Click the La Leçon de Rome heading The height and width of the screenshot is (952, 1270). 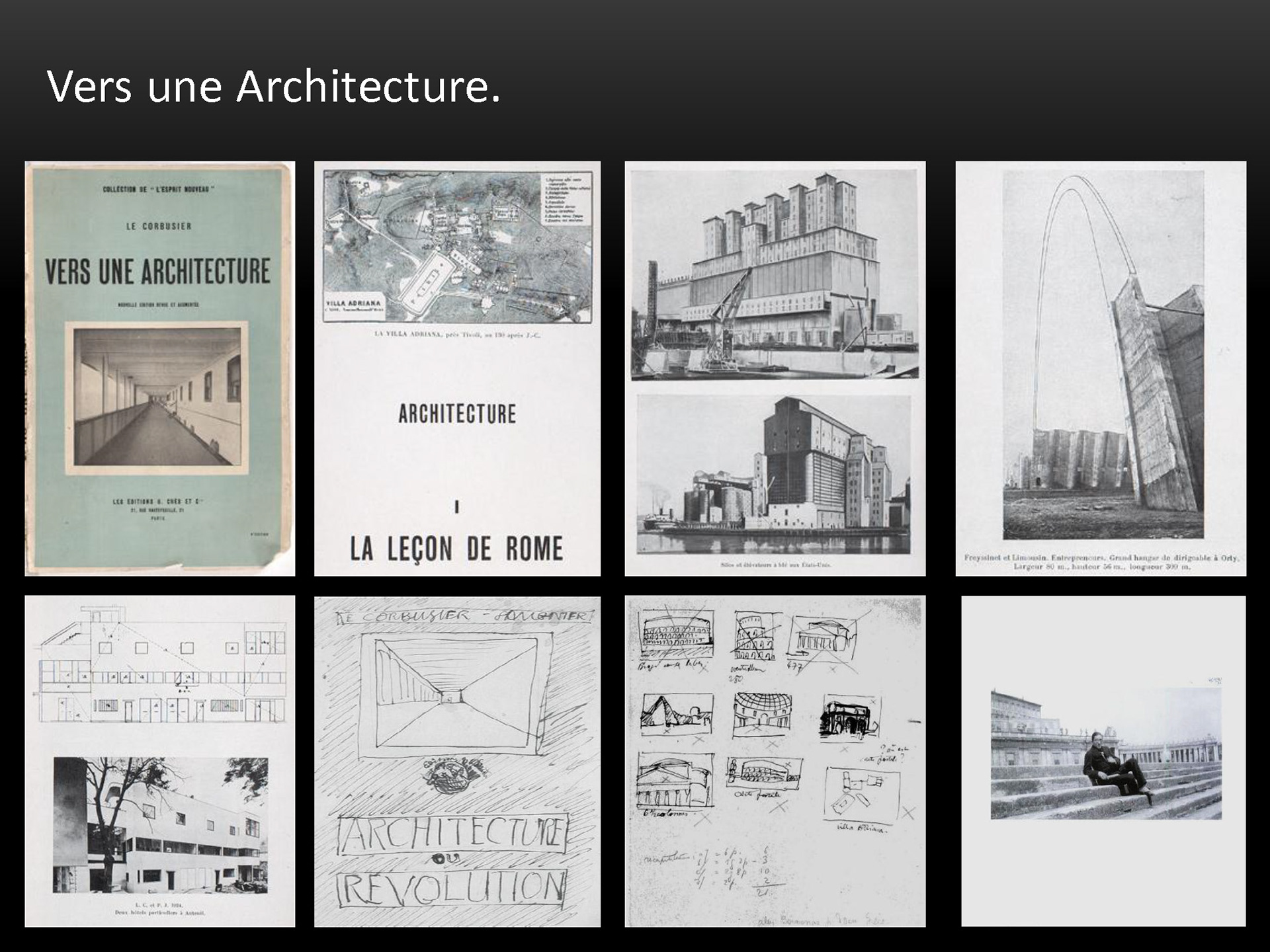[x=456, y=549]
